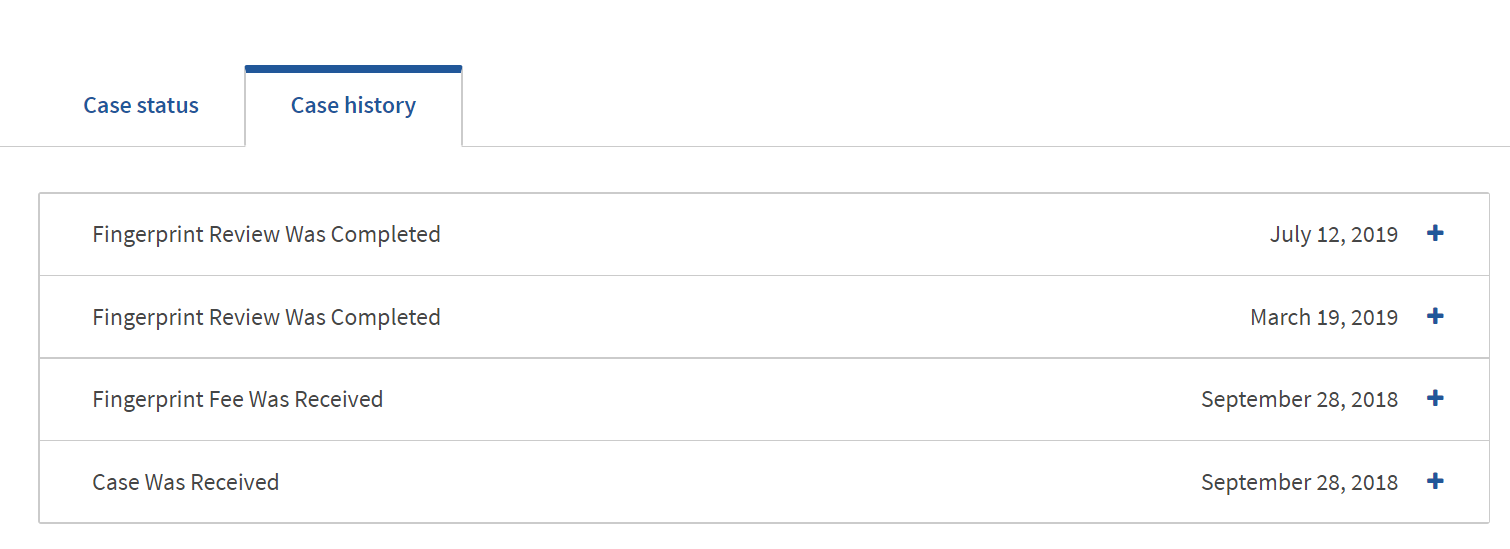Open the second Fingerprint Review Was Completed title

pyautogui.click(x=266, y=317)
